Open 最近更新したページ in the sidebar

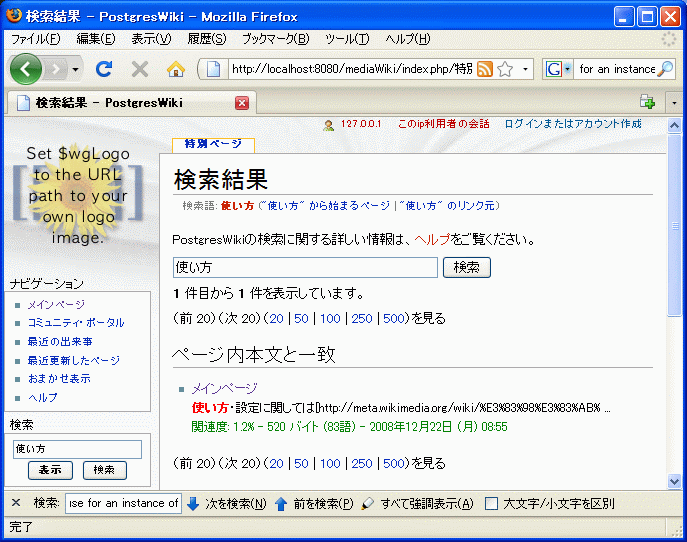click(74, 360)
